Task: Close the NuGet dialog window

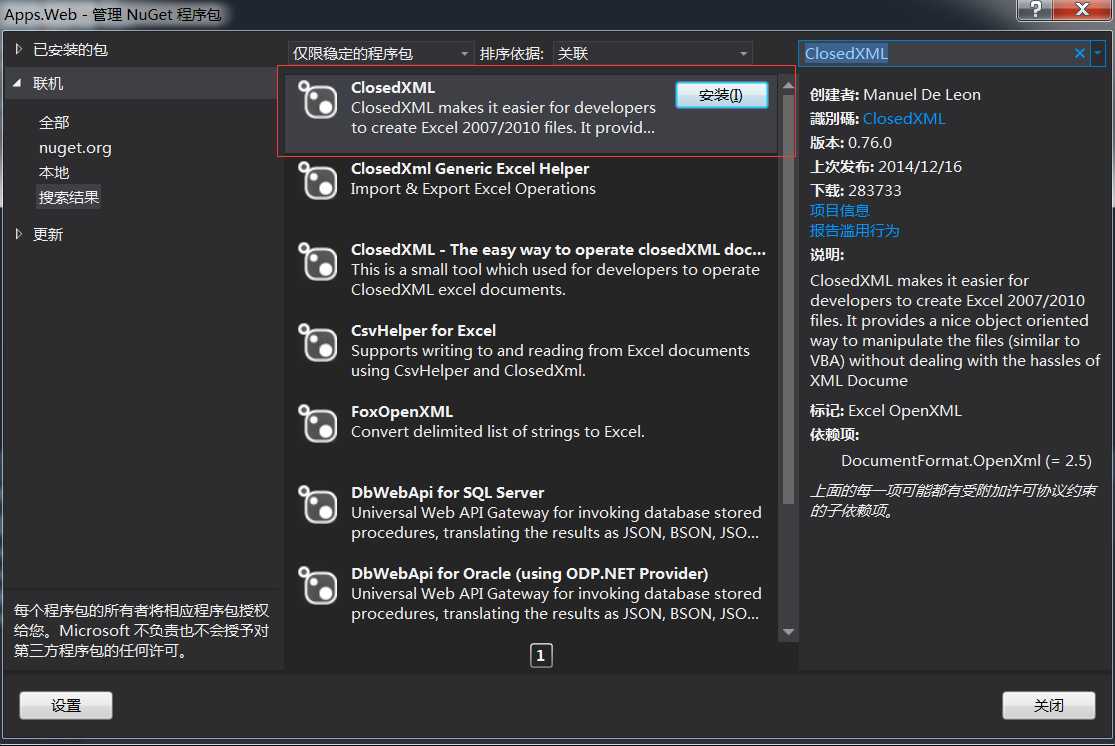Action: [1082, 9]
